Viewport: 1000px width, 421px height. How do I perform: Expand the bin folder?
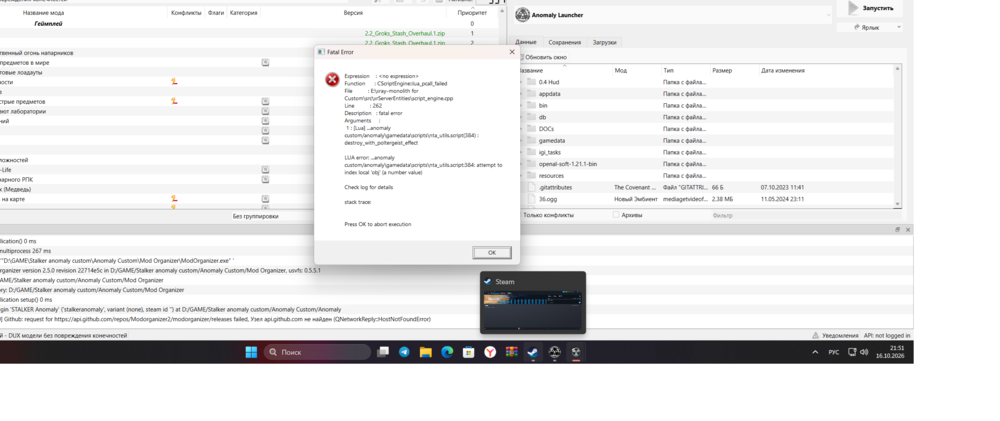[x=520, y=105]
